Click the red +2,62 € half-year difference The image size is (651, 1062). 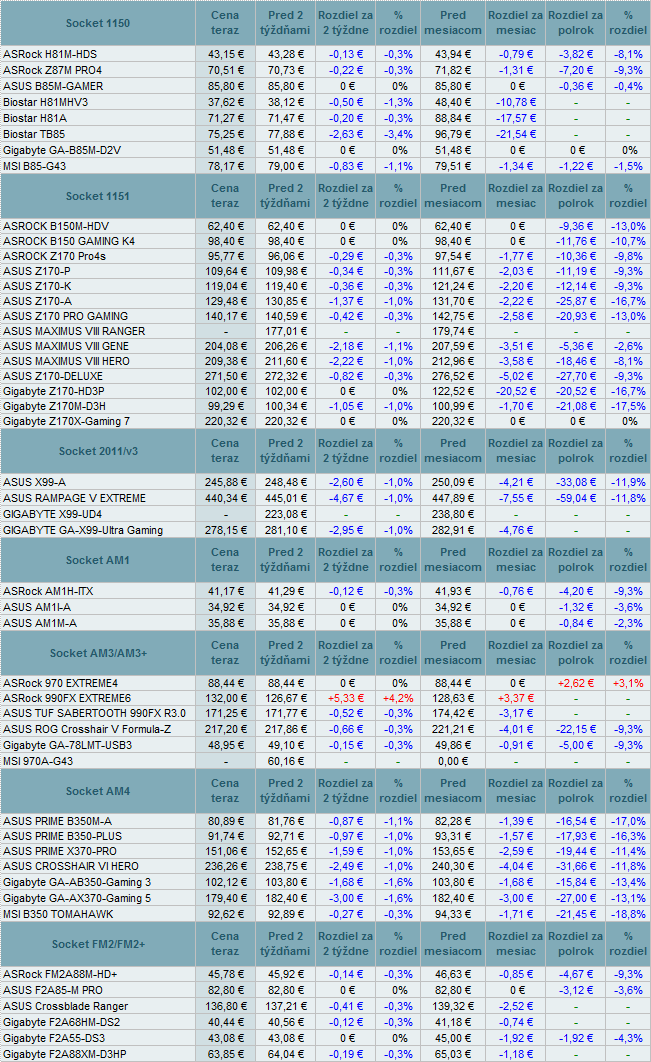pos(576,683)
